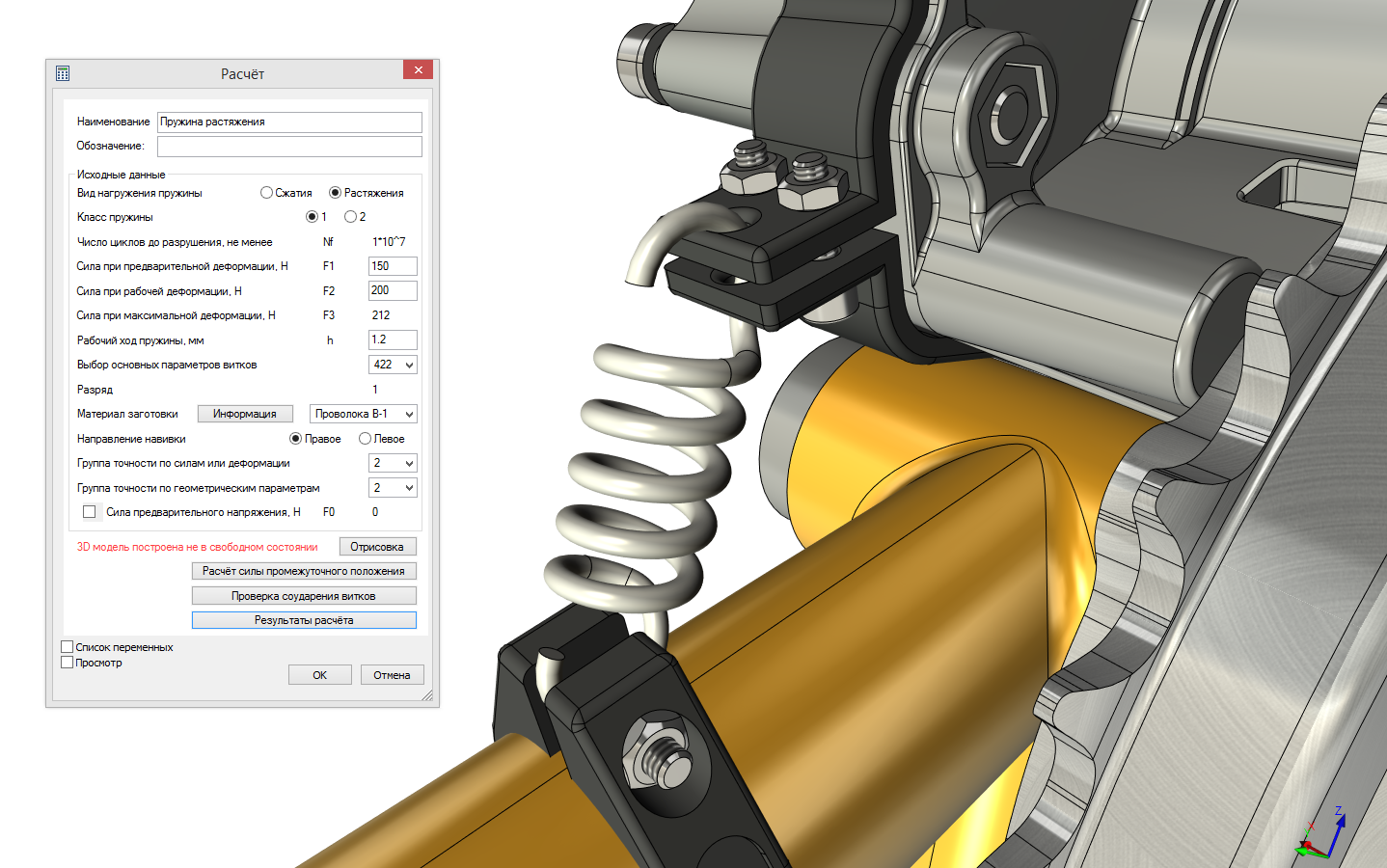Open the Группа точности по силам dropdown

393,463
